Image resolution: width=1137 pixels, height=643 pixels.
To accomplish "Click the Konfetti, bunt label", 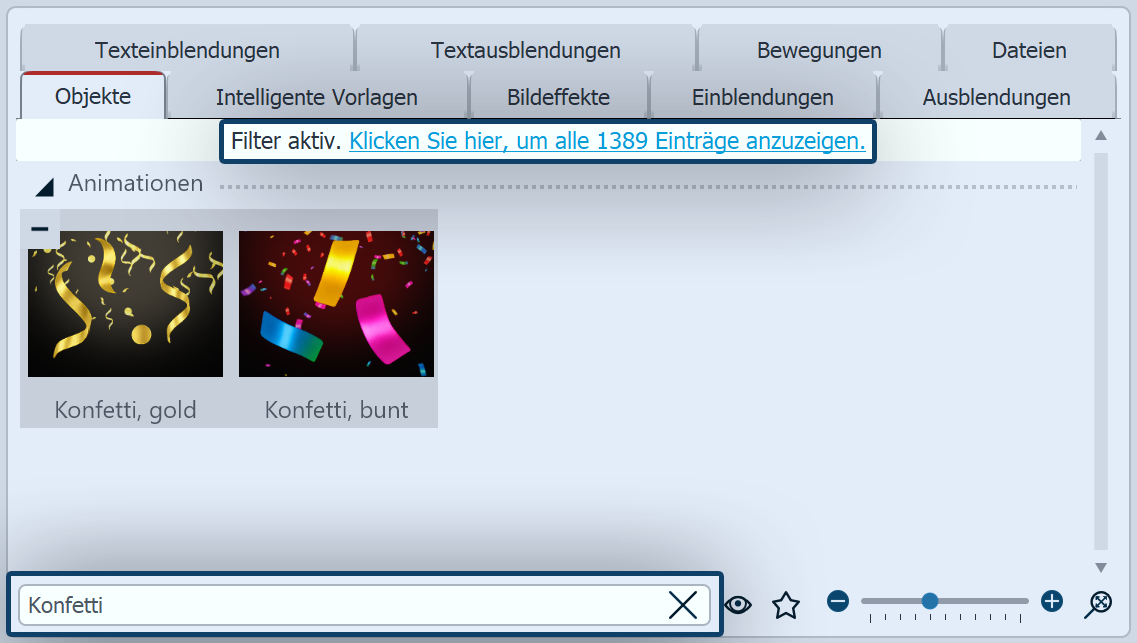I will point(336,410).
